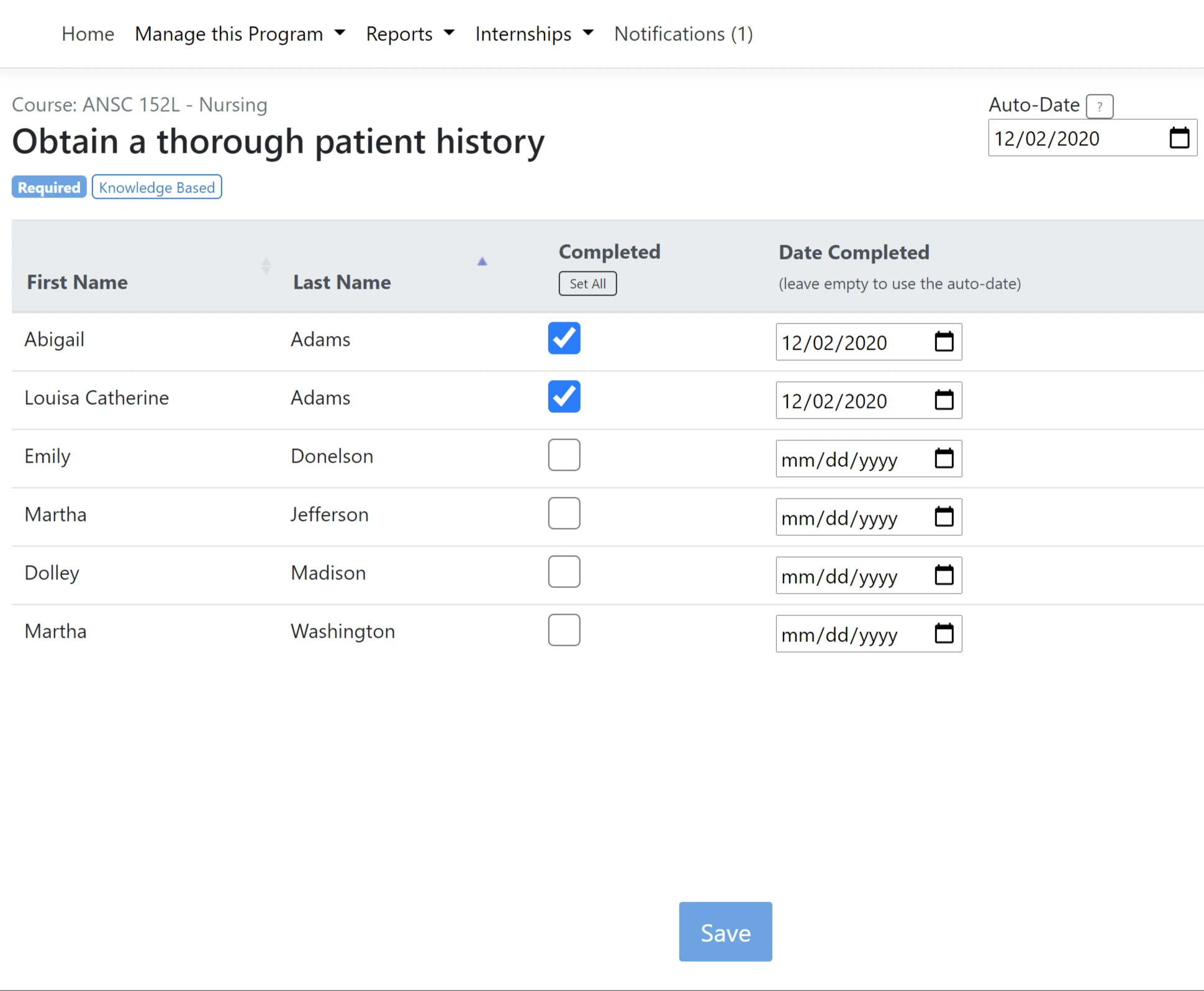Screen dimensions: 1204x991
Task: Open calendar picker for Abigail Adams
Action: point(943,342)
